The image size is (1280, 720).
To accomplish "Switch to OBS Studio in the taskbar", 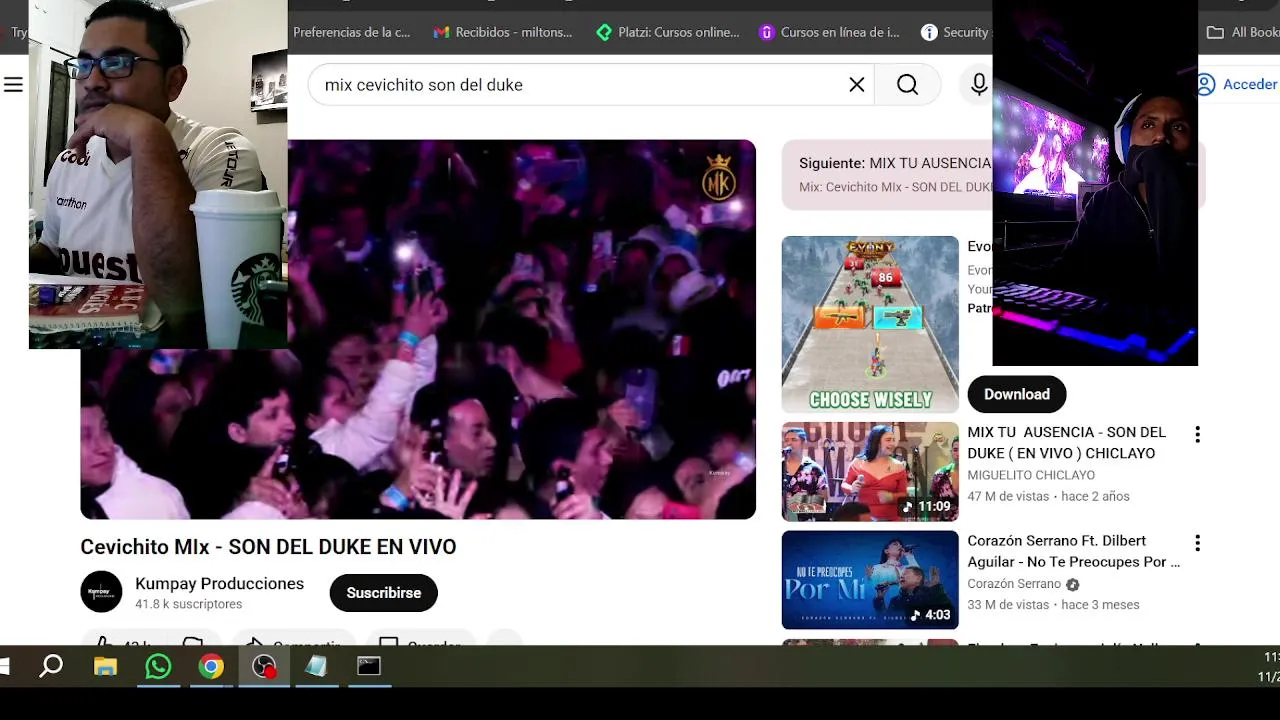I will (x=264, y=666).
